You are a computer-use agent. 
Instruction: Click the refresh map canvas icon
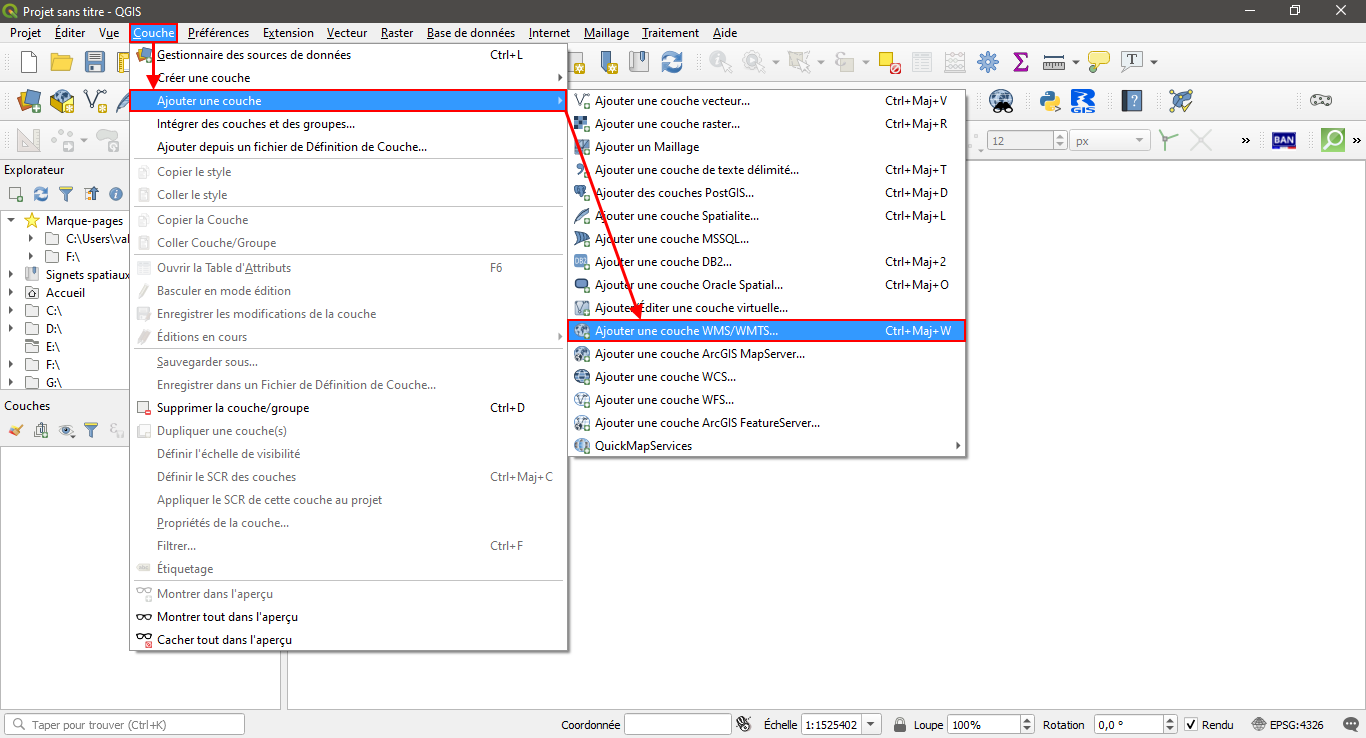tap(672, 62)
